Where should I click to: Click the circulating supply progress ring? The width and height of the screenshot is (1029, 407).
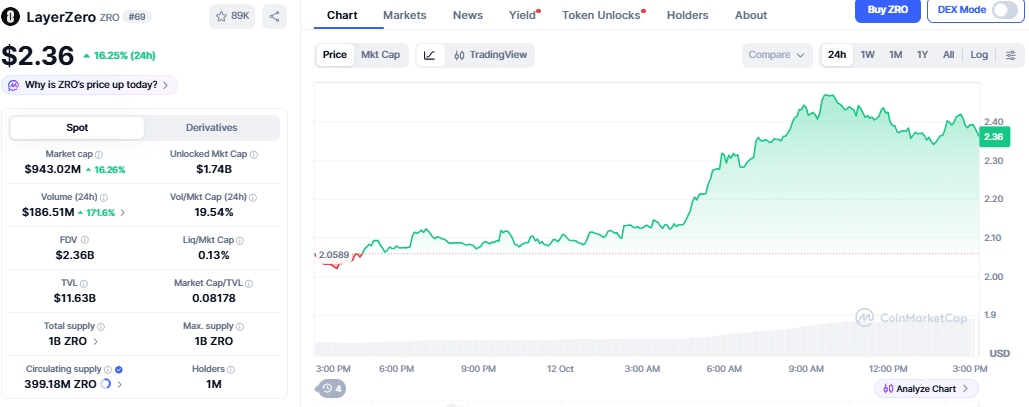point(106,384)
